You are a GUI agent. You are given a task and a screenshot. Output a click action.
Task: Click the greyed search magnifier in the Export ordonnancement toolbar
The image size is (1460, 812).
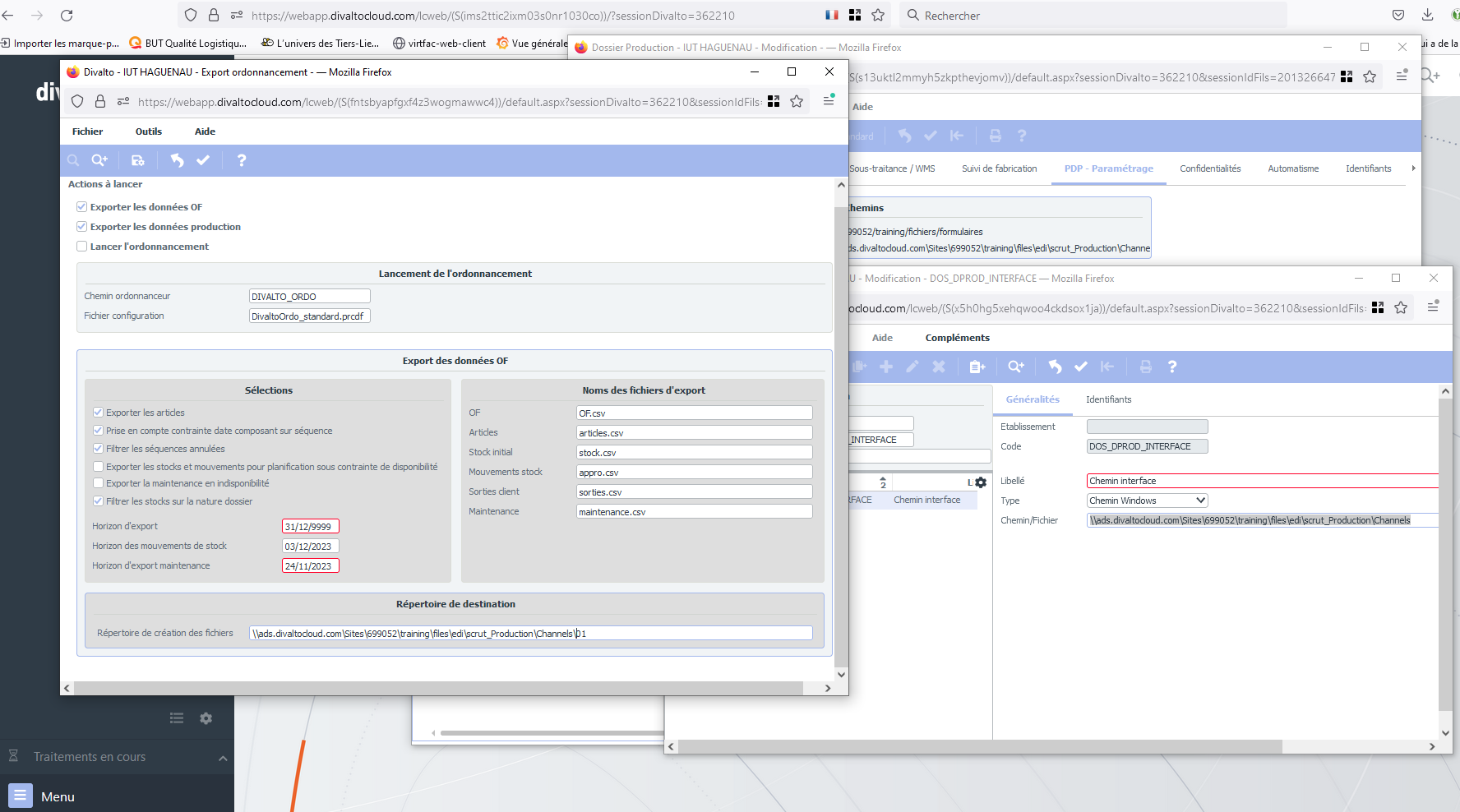(73, 160)
